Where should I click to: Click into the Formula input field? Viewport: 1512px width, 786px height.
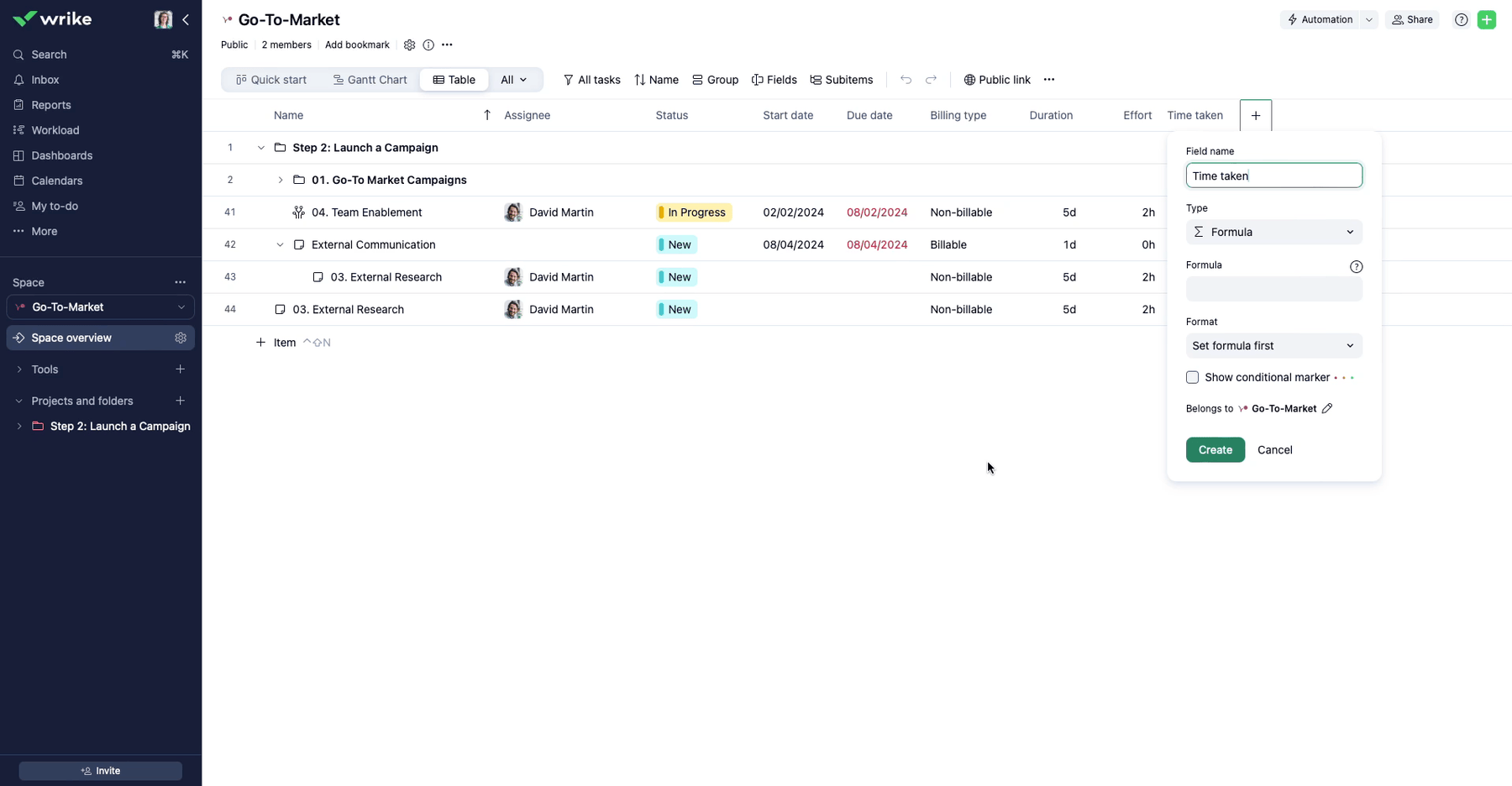click(x=1273, y=290)
